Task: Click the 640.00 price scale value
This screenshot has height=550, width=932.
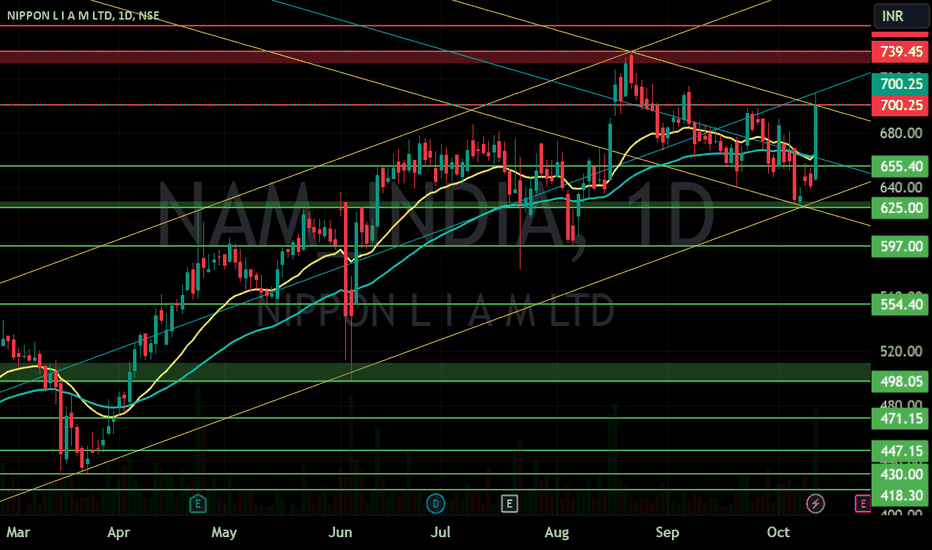Action: [x=900, y=187]
